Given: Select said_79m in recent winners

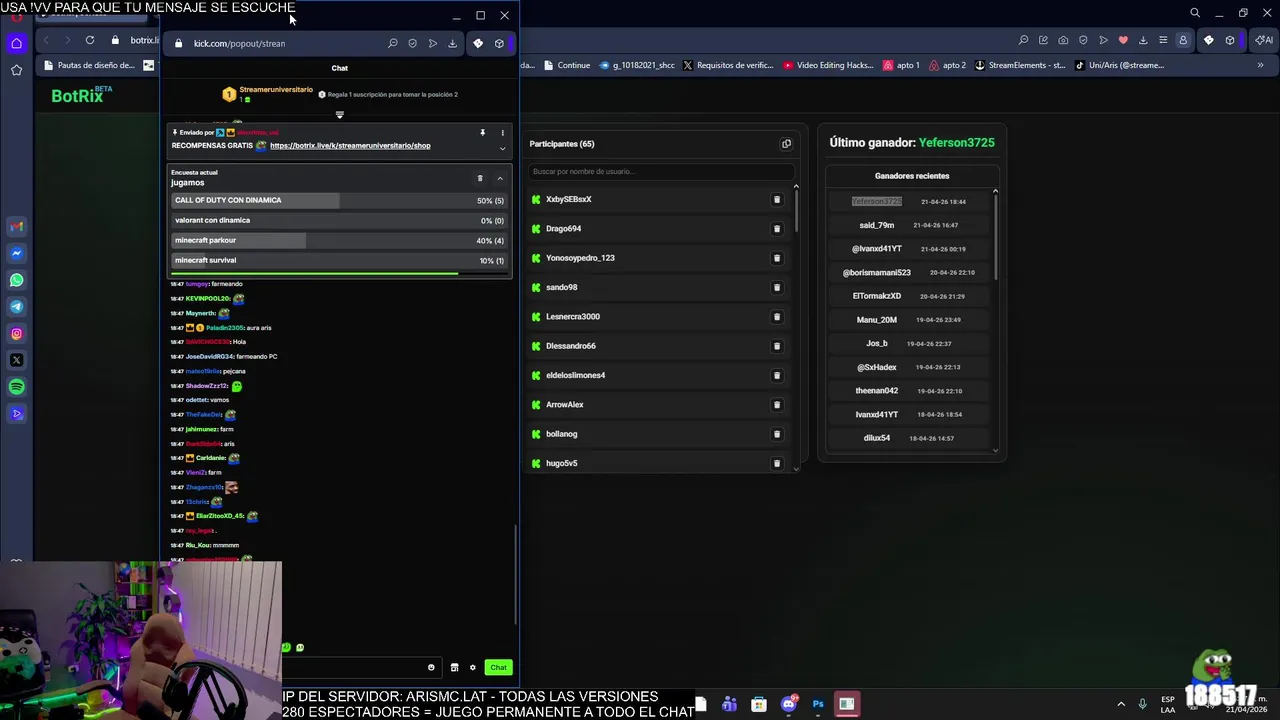Looking at the screenshot, I should [x=876, y=225].
